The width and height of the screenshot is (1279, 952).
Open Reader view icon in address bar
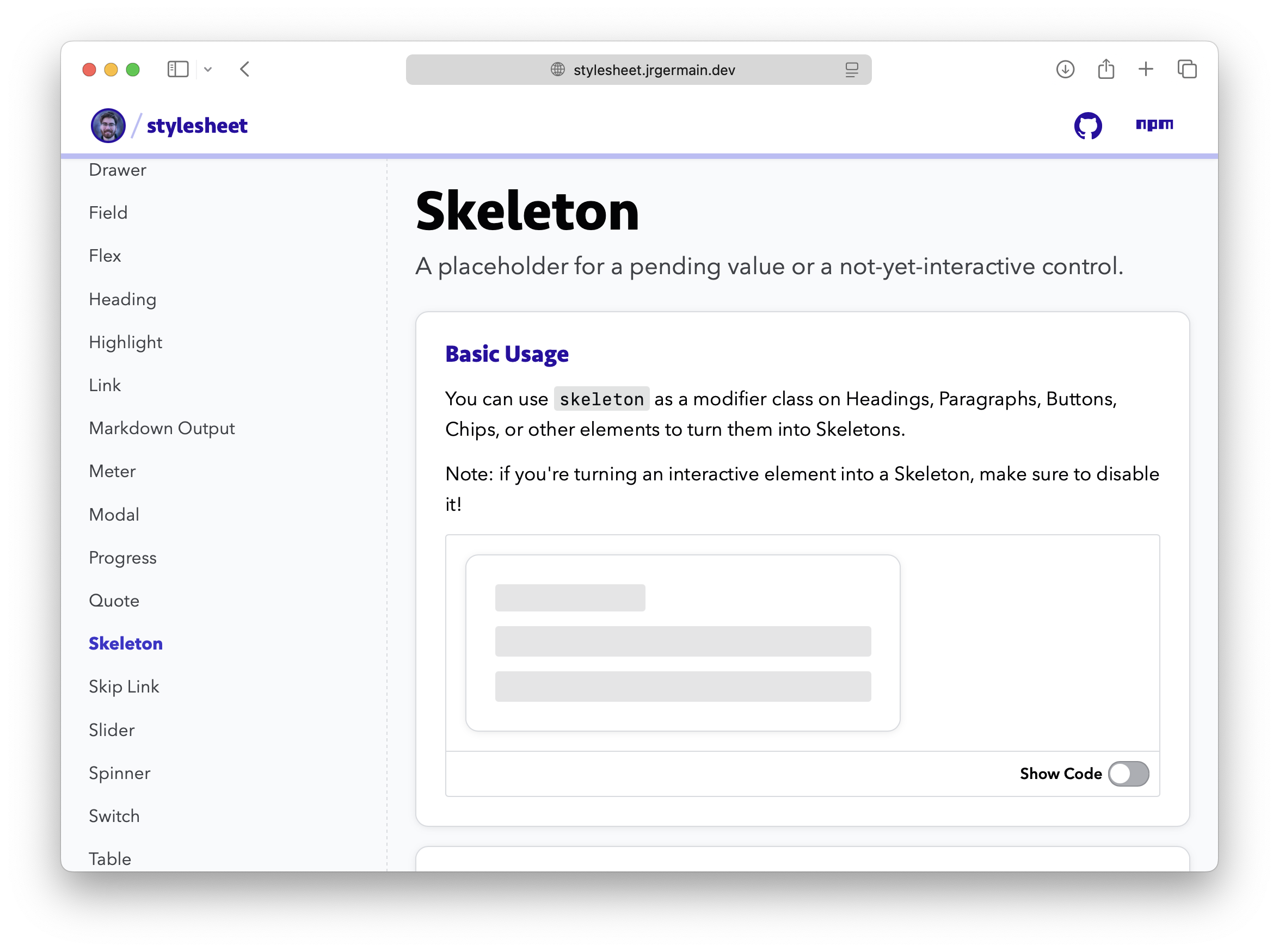click(x=851, y=70)
